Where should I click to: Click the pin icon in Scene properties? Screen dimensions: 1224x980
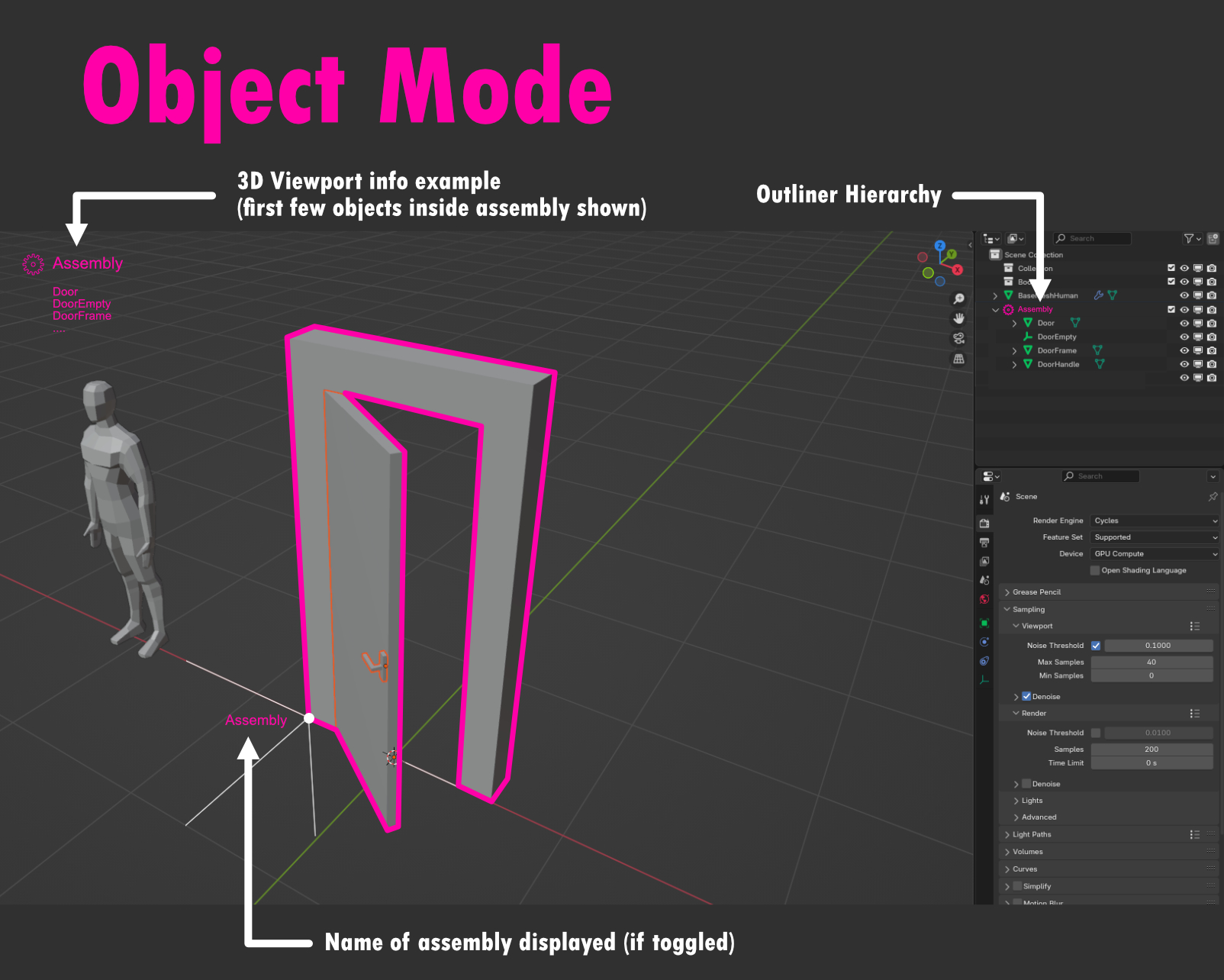1213,496
